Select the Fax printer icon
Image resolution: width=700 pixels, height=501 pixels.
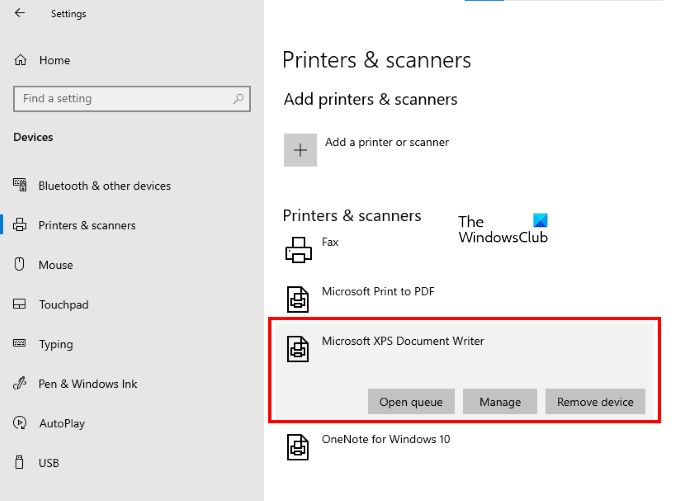(298, 250)
